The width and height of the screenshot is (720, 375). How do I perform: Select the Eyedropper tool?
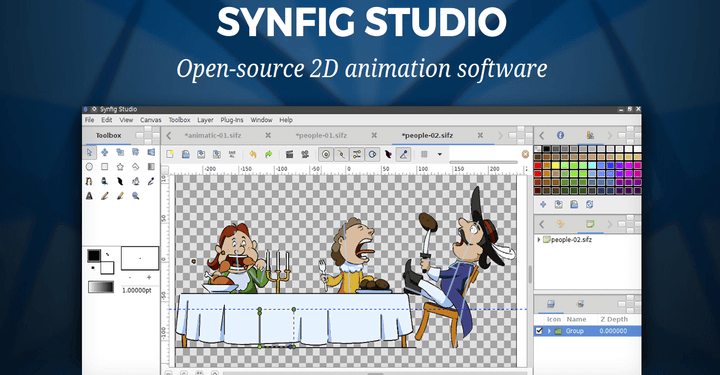click(x=151, y=181)
